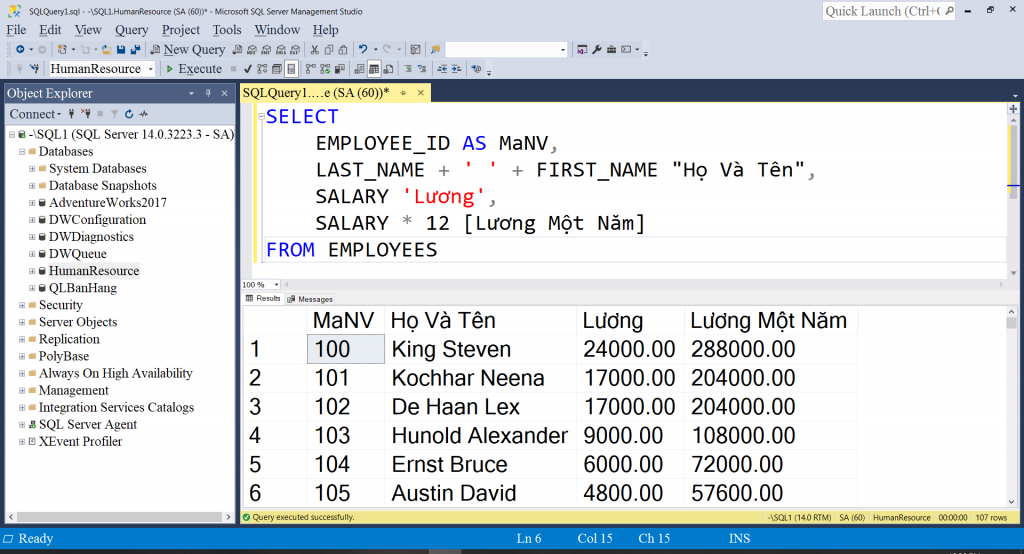The width and height of the screenshot is (1024, 554).
Task: Click the navigate Back arrow icon
Action: (x=20, y=50)
